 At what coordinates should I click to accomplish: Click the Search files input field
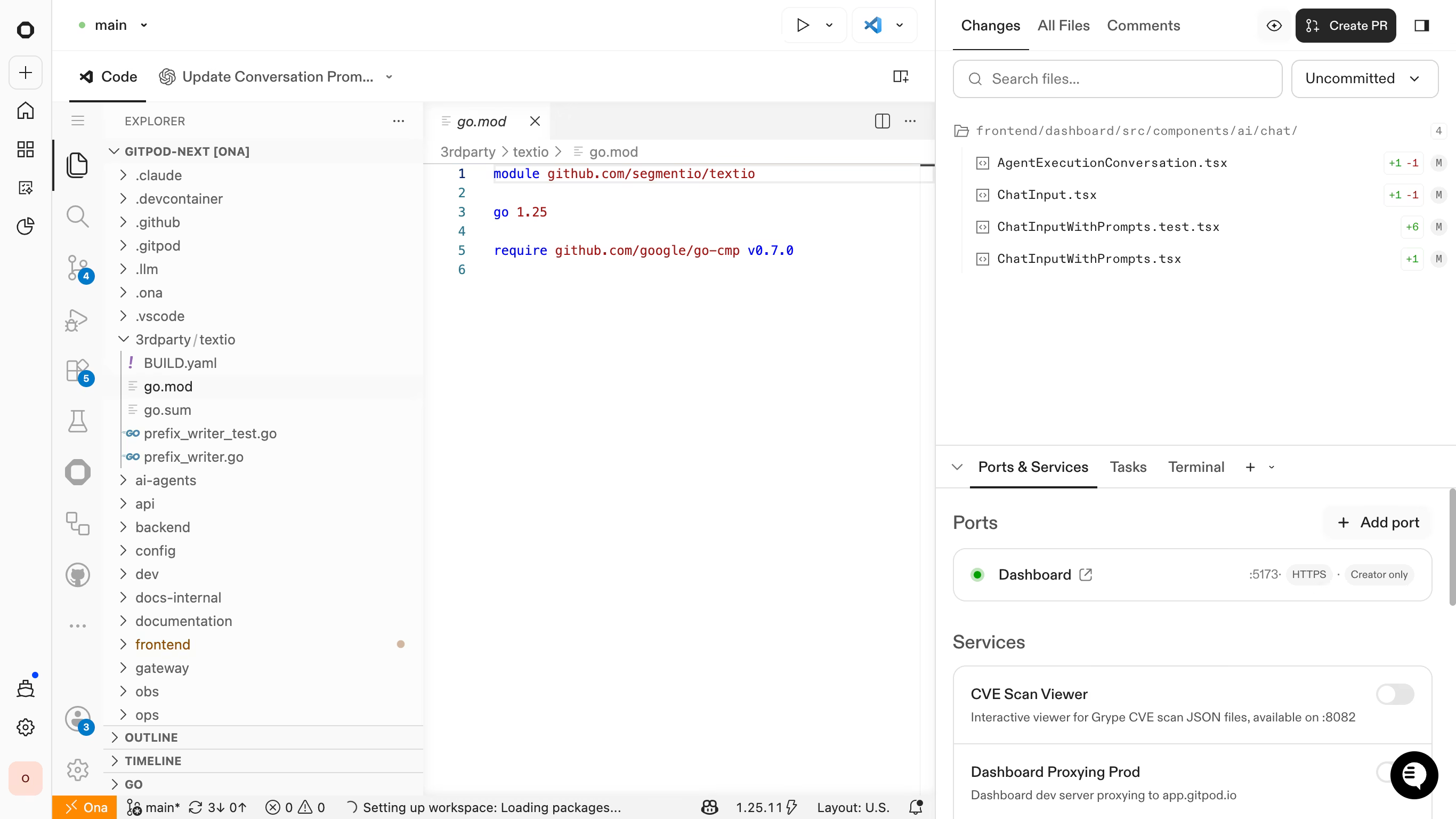tap(1117, 78)
